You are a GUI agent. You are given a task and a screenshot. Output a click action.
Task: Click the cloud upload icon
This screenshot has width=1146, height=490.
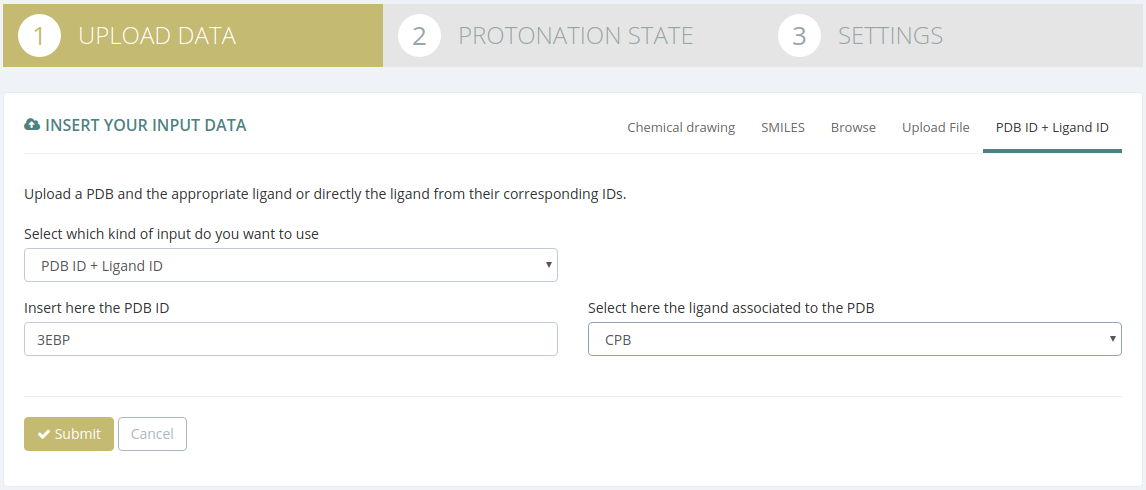pyautogui.click(x=31, y=125)
